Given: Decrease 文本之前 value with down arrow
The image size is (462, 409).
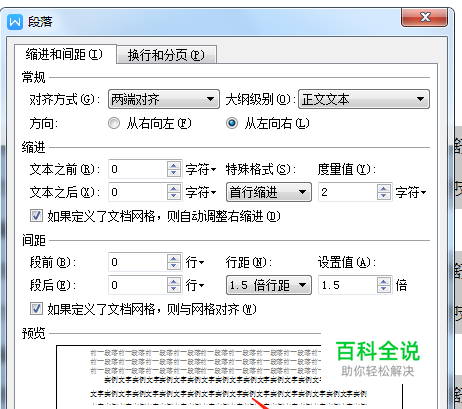Looking at the screenshot, I should [x=174, y=174].
